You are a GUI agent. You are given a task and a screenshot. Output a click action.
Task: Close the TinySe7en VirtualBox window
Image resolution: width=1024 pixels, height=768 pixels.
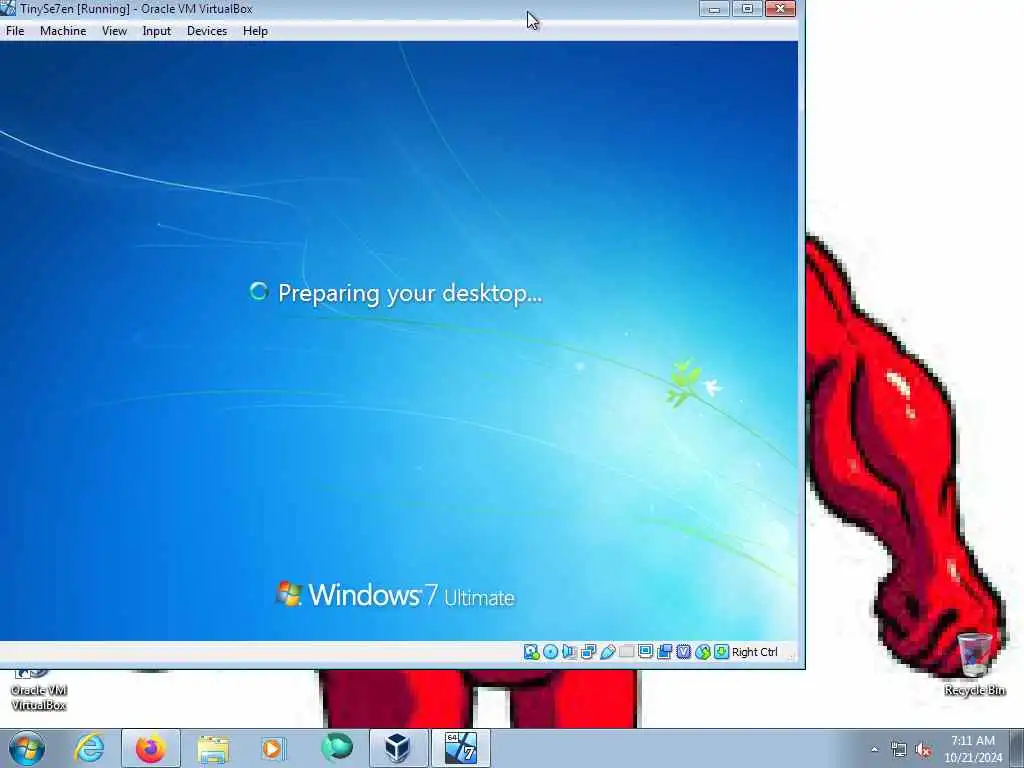coord(780,8)
